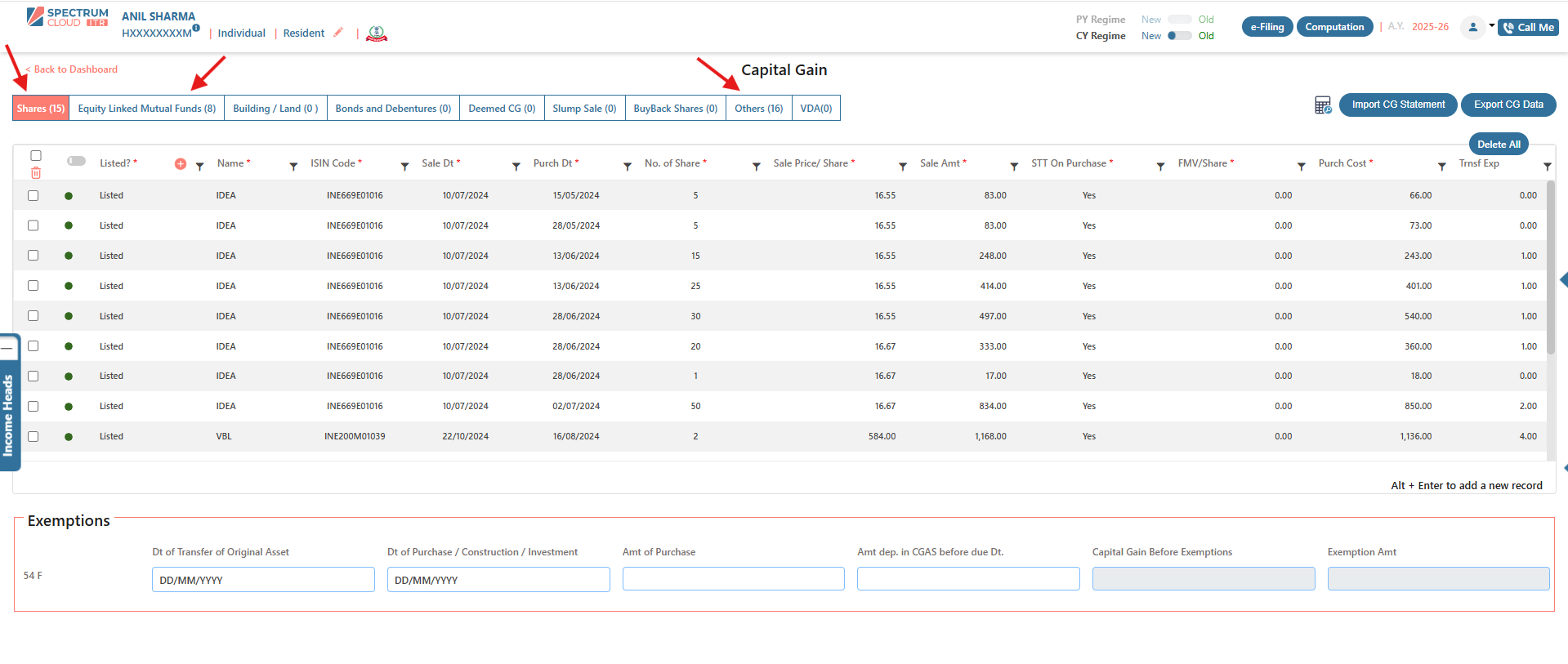Click the red trash delete icon
The width and height of the screenshot is (1568, 664).
(36, 173)
